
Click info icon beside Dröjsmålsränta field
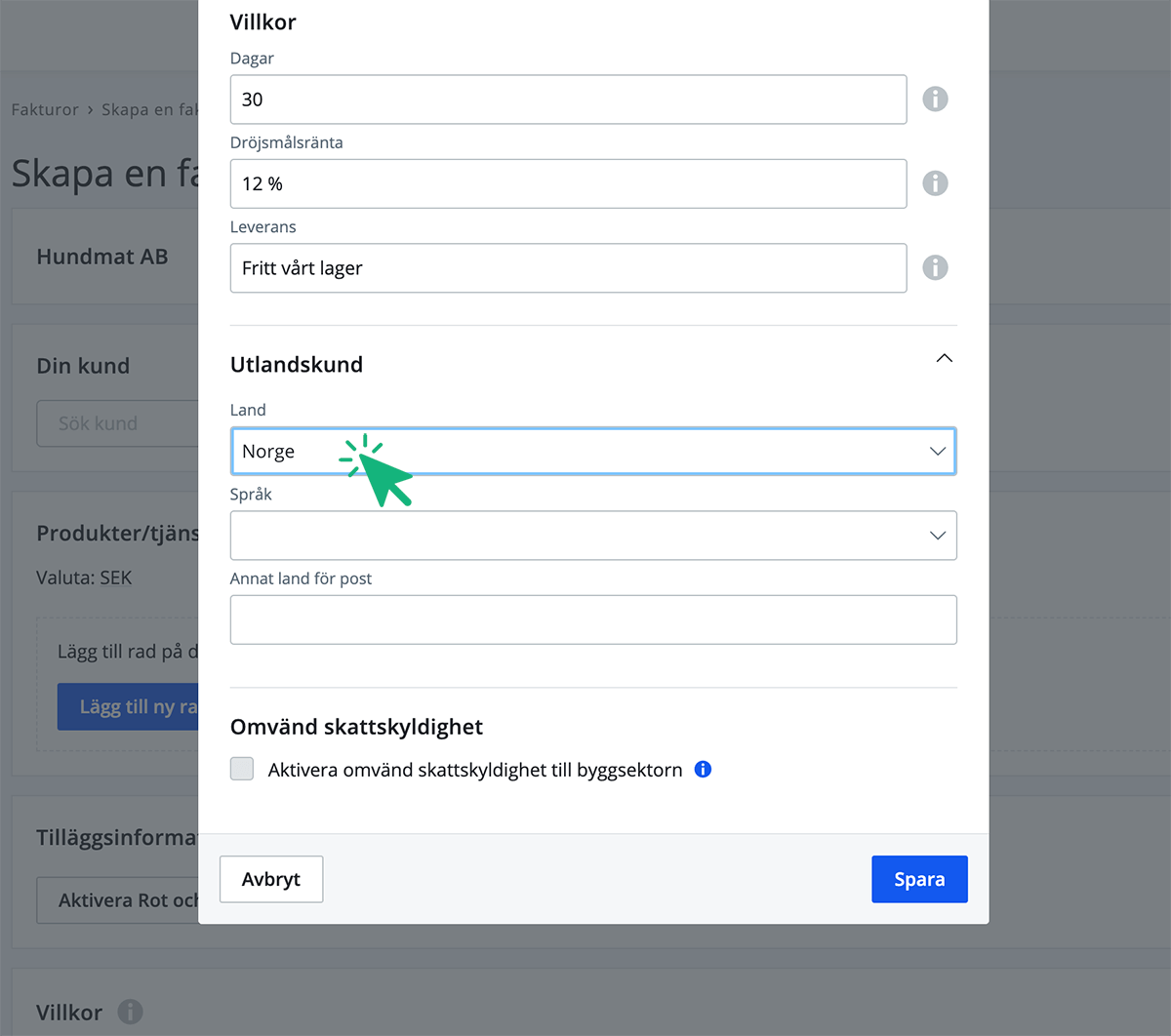click(x=935, y=183)
